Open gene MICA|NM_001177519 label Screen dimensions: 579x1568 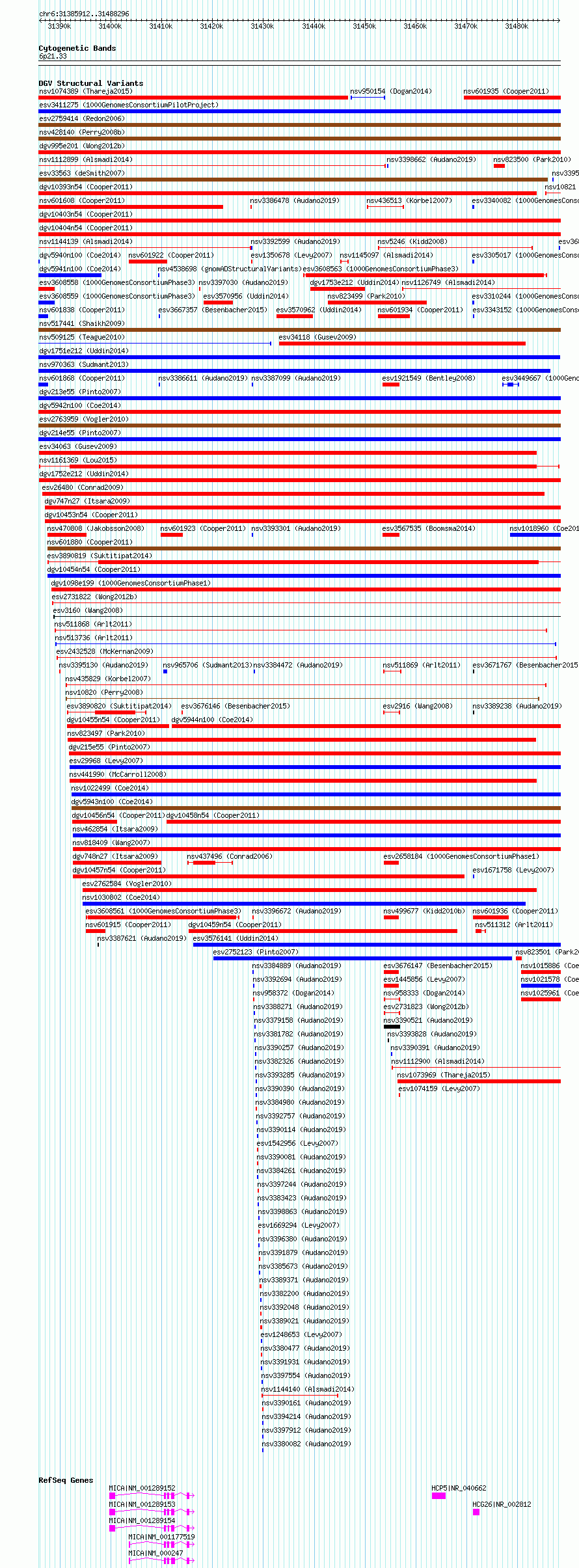(x=161, y=1537)
